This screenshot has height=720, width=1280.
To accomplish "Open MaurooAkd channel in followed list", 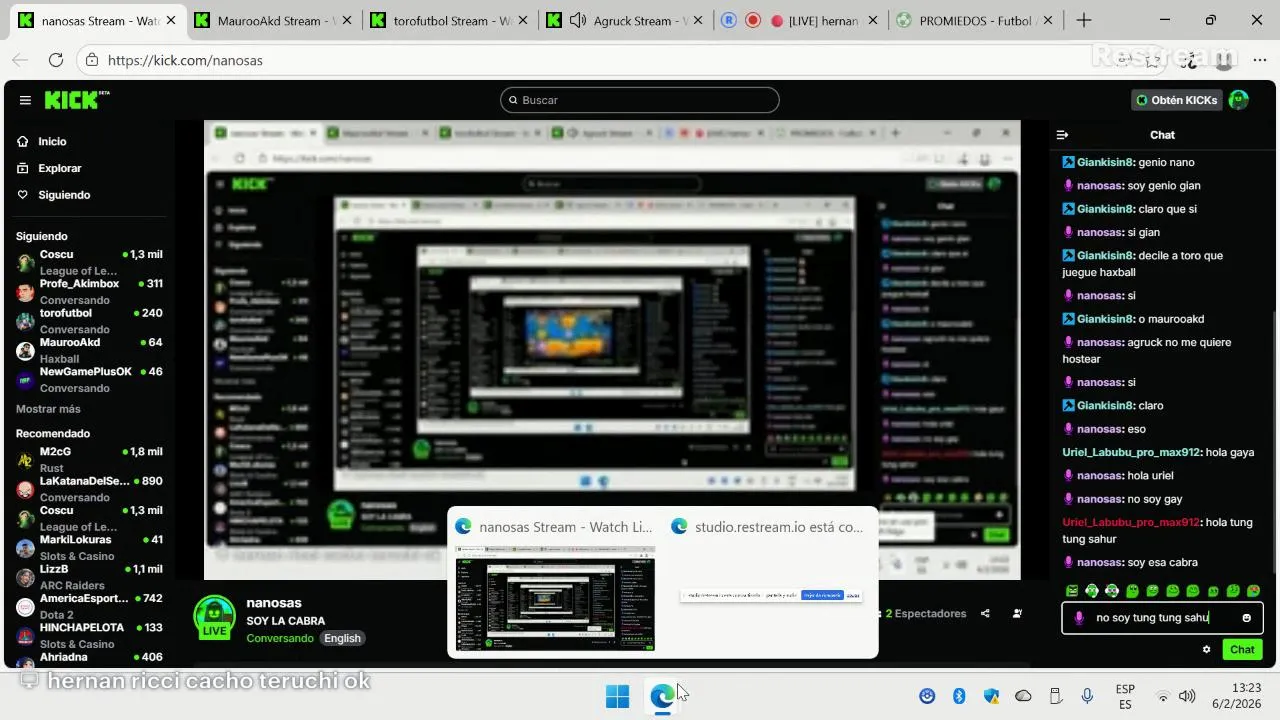I will 88,350.
